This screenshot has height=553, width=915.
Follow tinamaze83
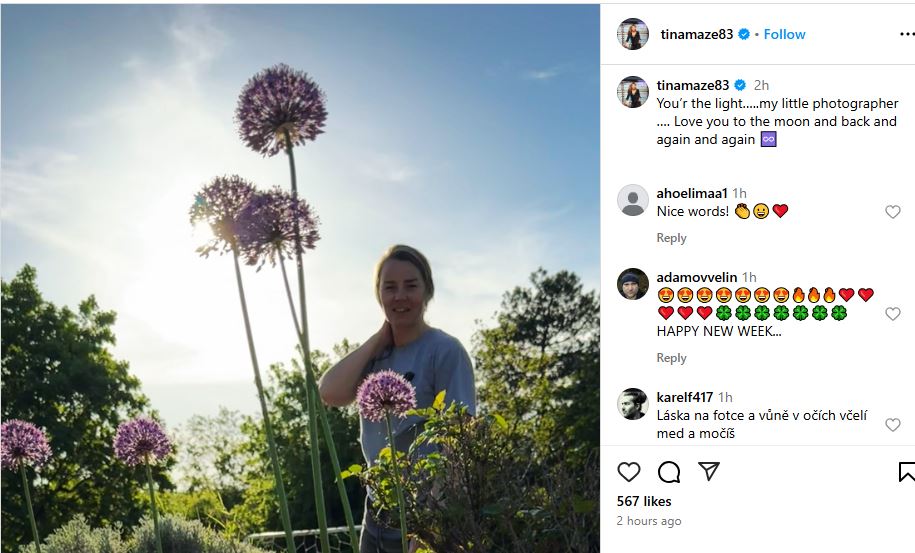pyautogui.click(x=784, y=34)
